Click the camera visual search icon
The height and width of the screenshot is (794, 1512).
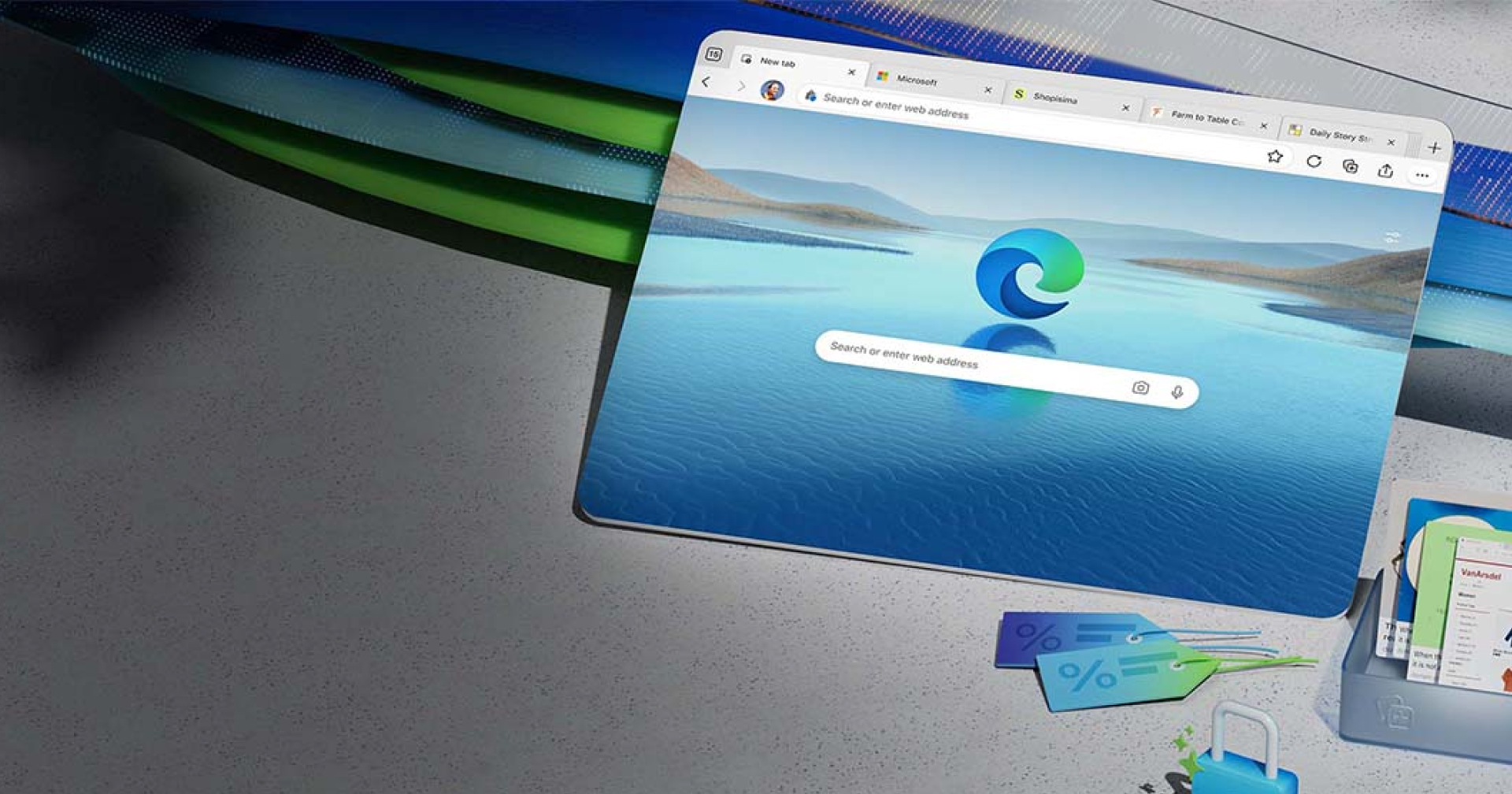[1140, 388]
